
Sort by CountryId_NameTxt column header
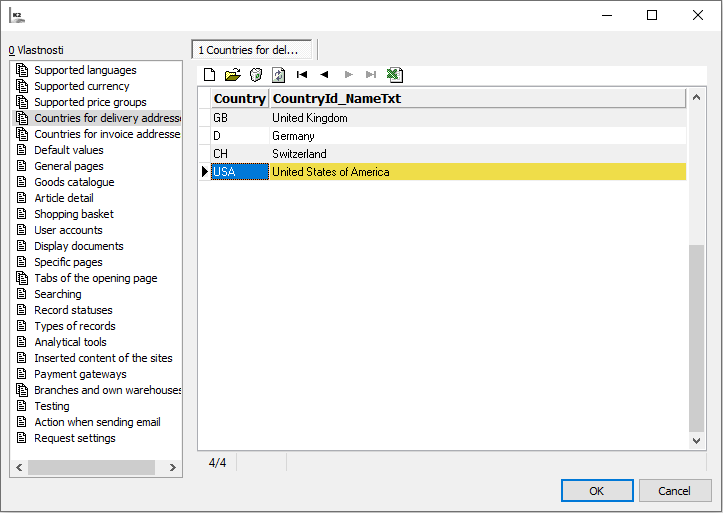point(478,99)
